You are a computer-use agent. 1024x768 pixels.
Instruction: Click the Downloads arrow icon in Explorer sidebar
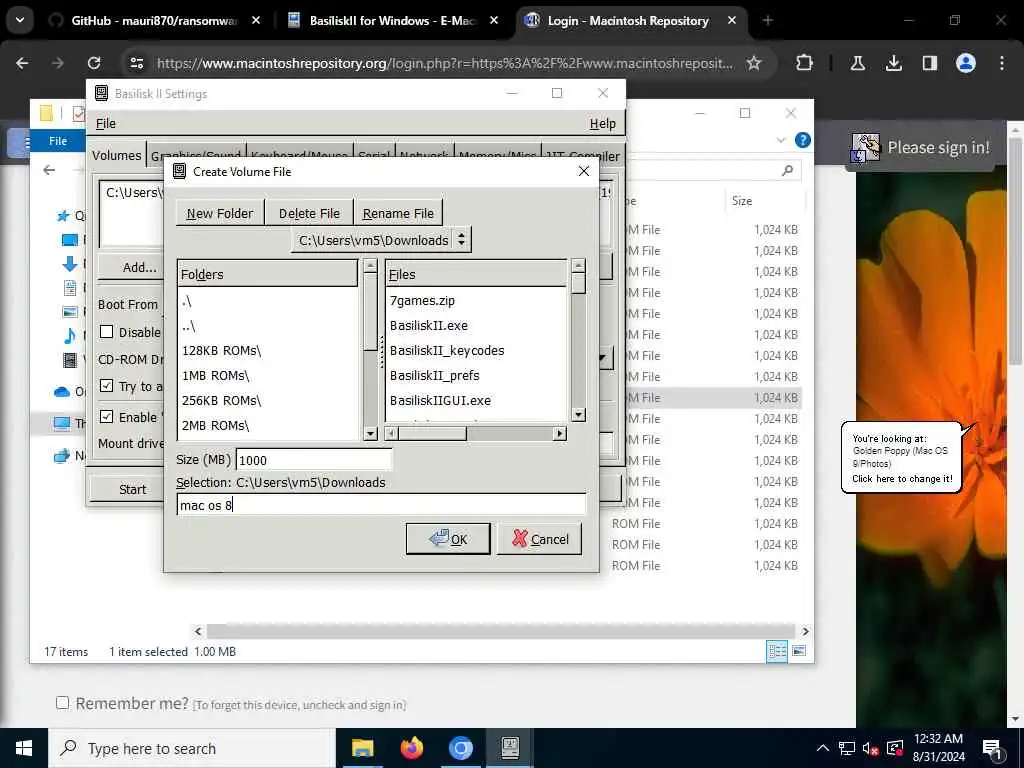(x=70, y=264)
